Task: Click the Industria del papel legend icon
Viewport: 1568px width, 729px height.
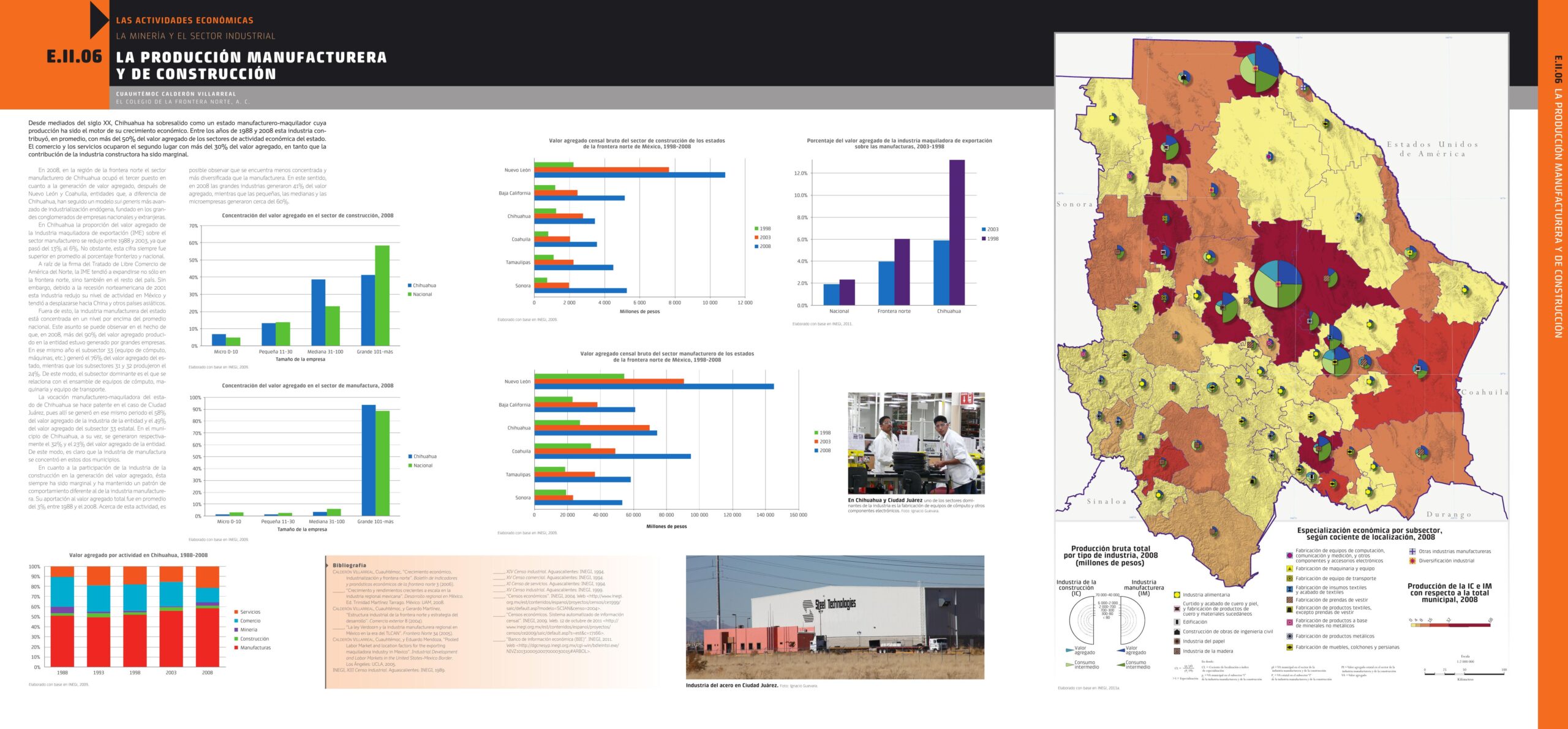Action: [x=1177, y=641]
